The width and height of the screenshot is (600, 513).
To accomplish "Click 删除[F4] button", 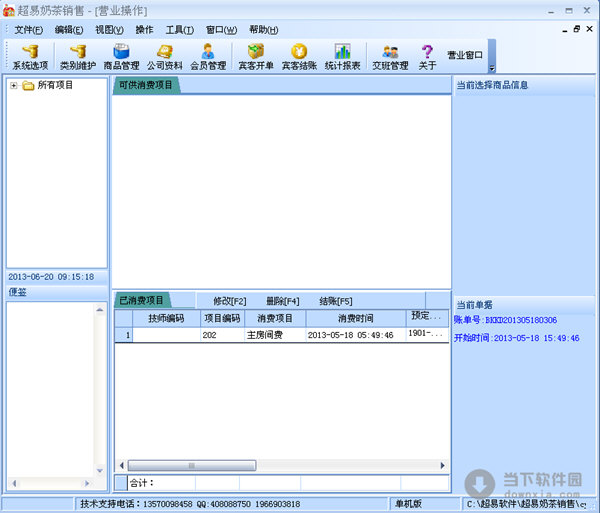I will pyautogui.click(x=283, y=301).
